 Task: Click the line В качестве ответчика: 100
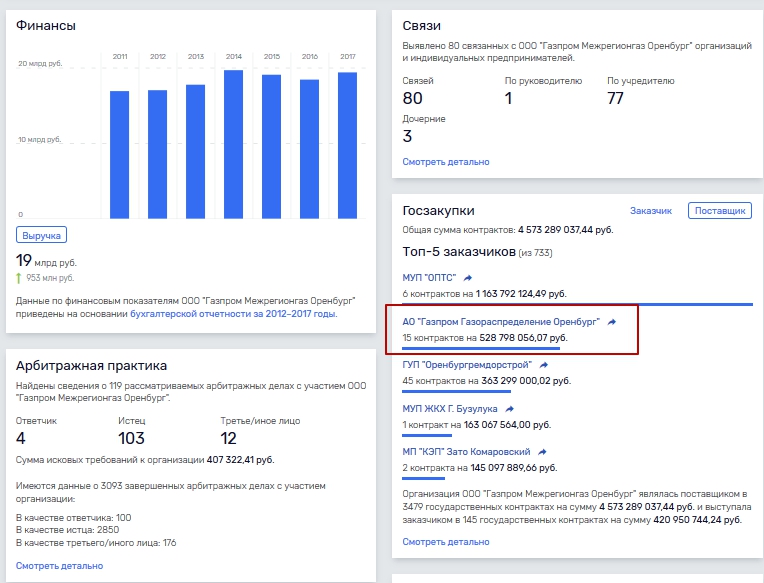coord(74,518)
